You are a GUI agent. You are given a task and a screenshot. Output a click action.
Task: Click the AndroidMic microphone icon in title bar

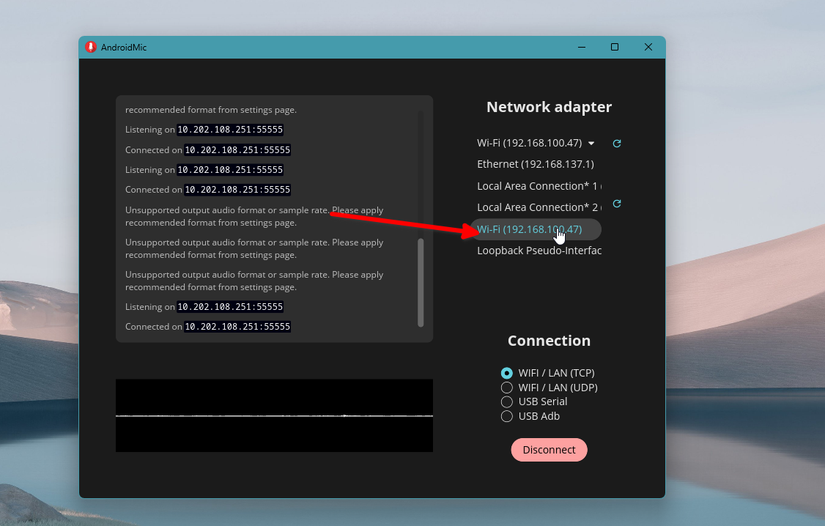click(x=91, y=47)
